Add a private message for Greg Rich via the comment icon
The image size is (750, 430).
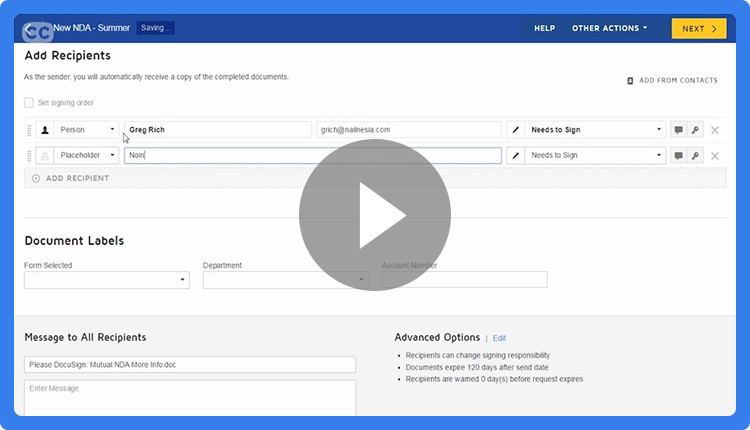678,130
